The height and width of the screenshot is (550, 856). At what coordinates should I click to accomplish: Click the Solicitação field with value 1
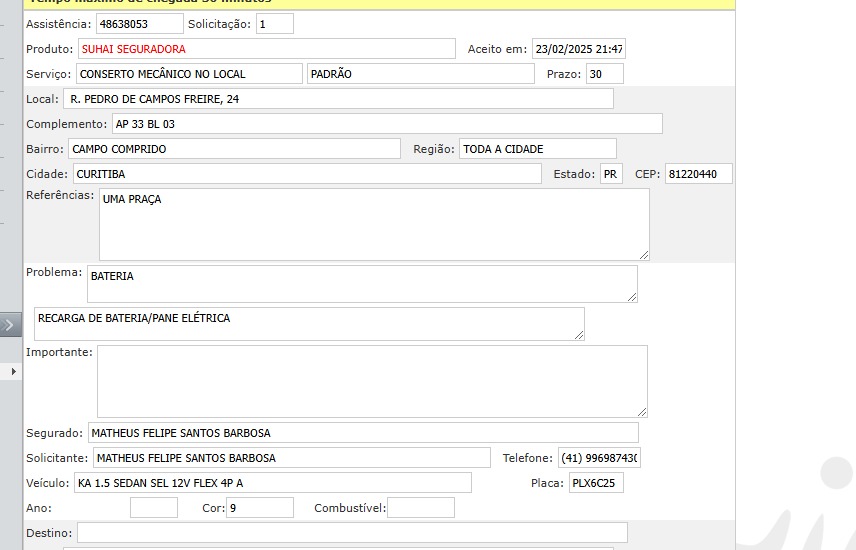click(x=275, y=24)
